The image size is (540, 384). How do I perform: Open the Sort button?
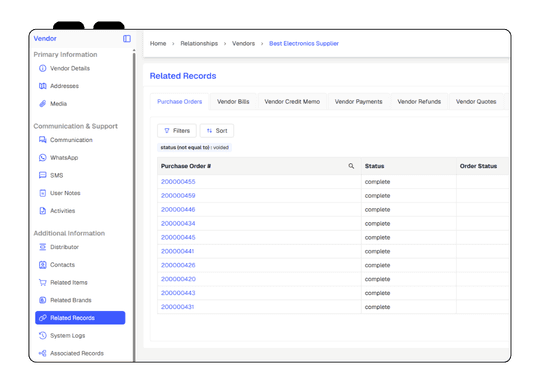click(x=217, y=131)
